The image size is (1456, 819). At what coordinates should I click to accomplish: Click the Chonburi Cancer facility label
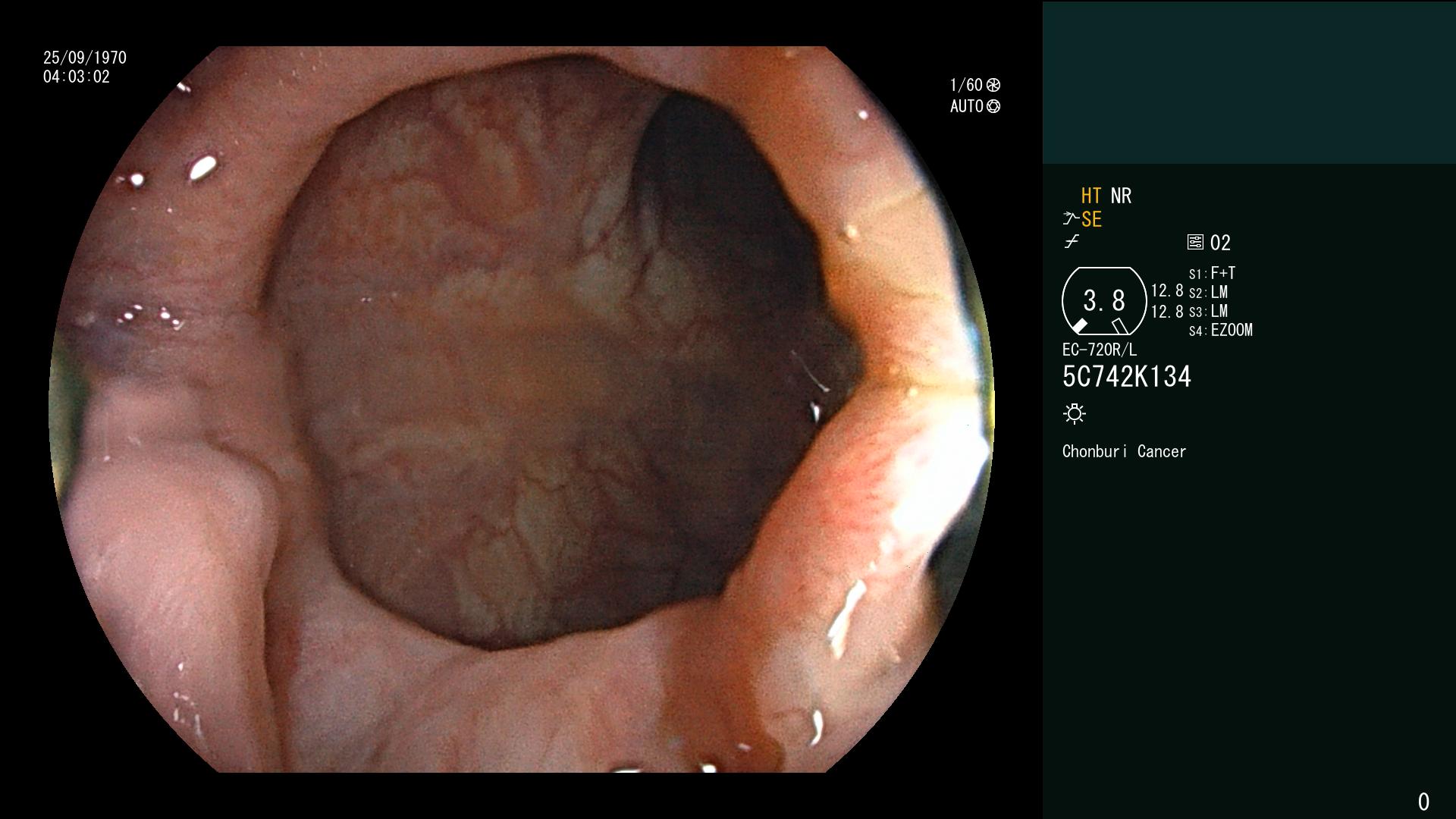pos(1124,451)
